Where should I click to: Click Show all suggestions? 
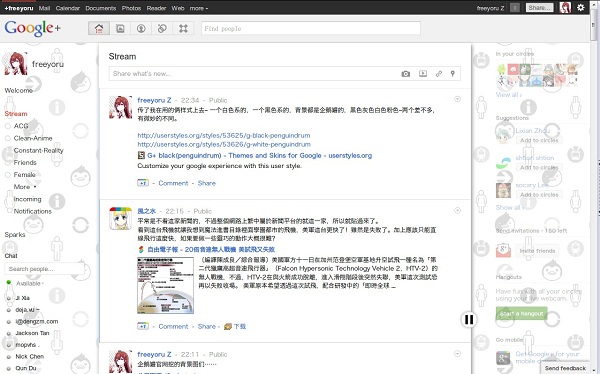tap(509, 207)
